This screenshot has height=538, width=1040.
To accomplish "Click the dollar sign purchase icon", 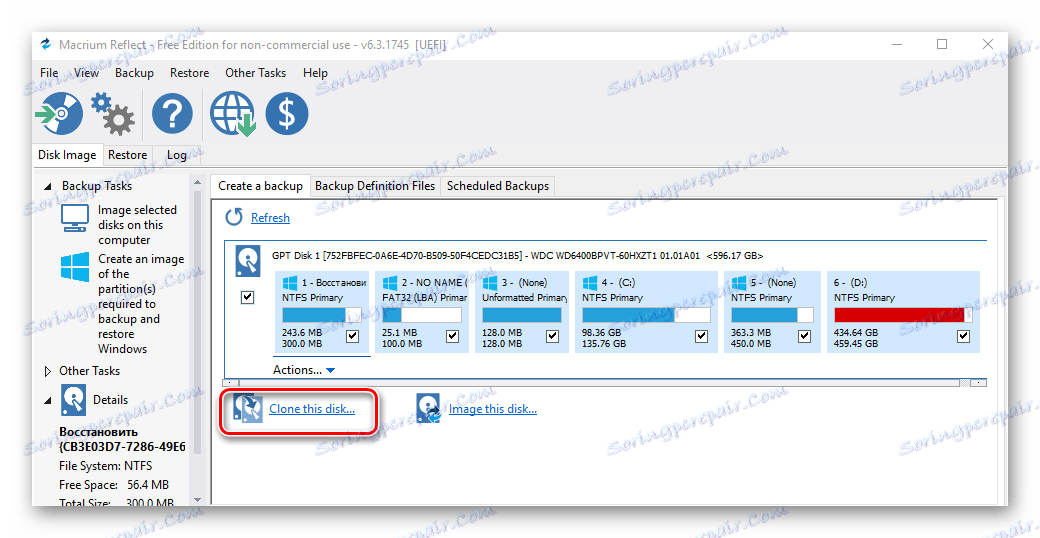I will (x=287, y=113).
